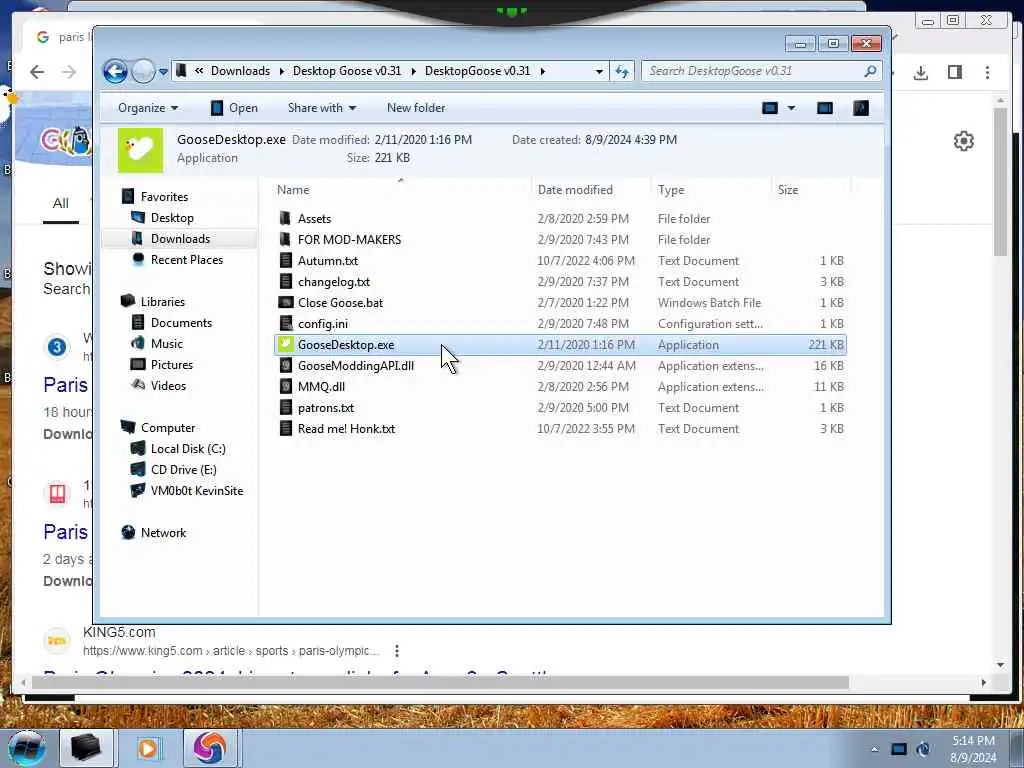This screenshot has height=768, width=1024.
Task: Sort by the Size column header
Action: tap(788, 190)
